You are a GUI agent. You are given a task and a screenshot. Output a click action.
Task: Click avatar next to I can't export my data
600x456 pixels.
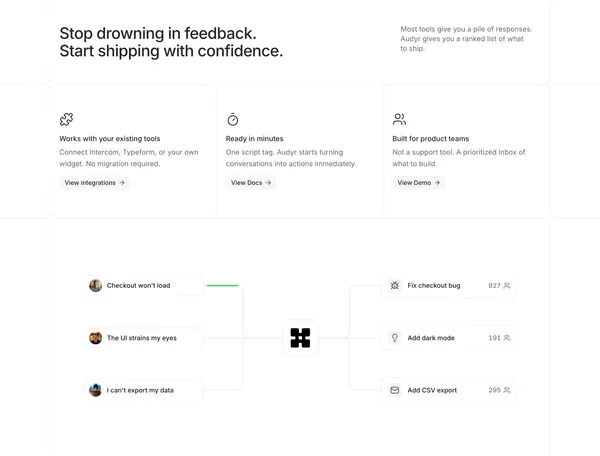[x=96, y=390]
